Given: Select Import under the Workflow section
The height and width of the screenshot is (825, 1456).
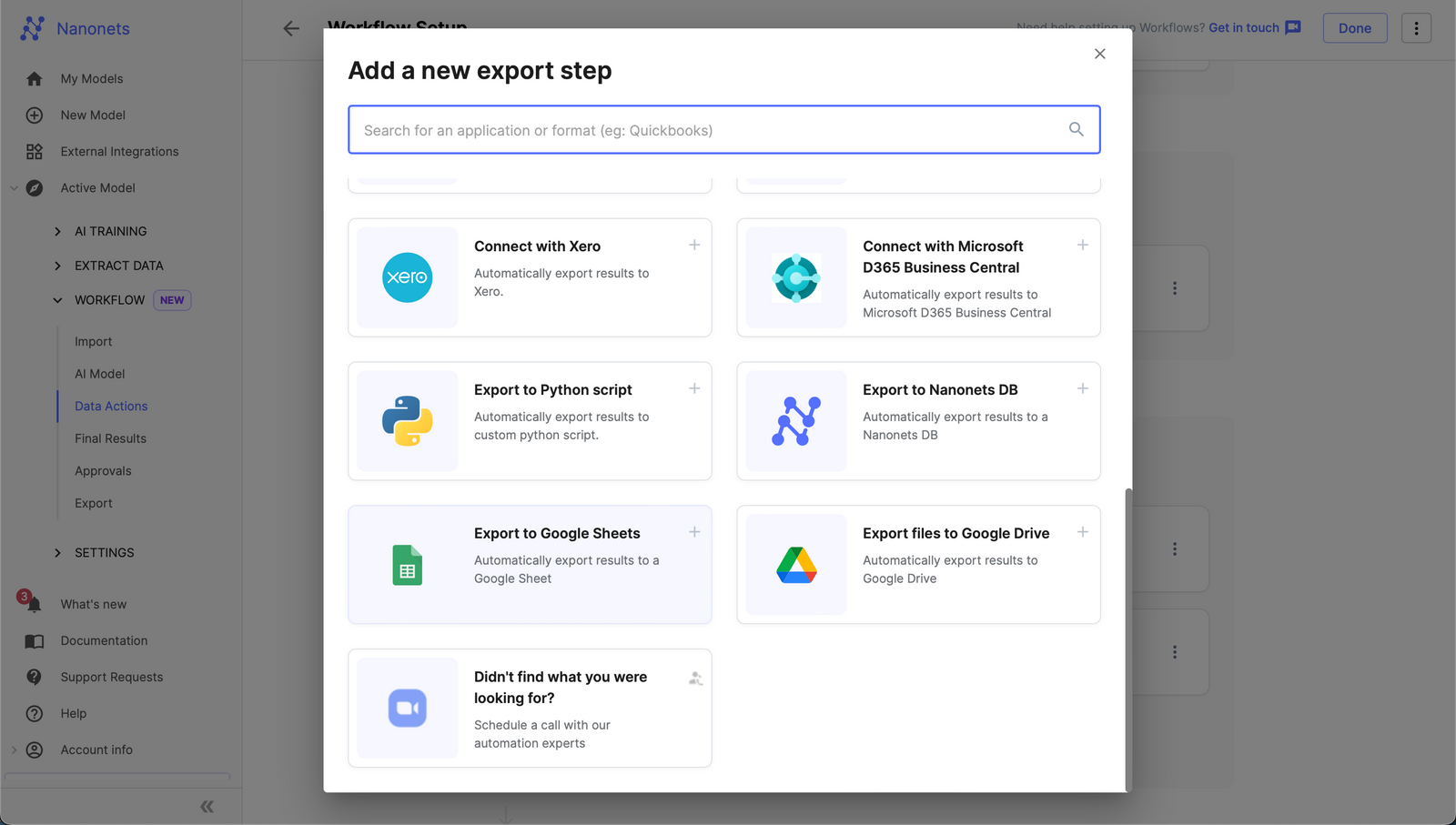Looking at the screenshot, I should pyautogui.click(x=94, y=341).
